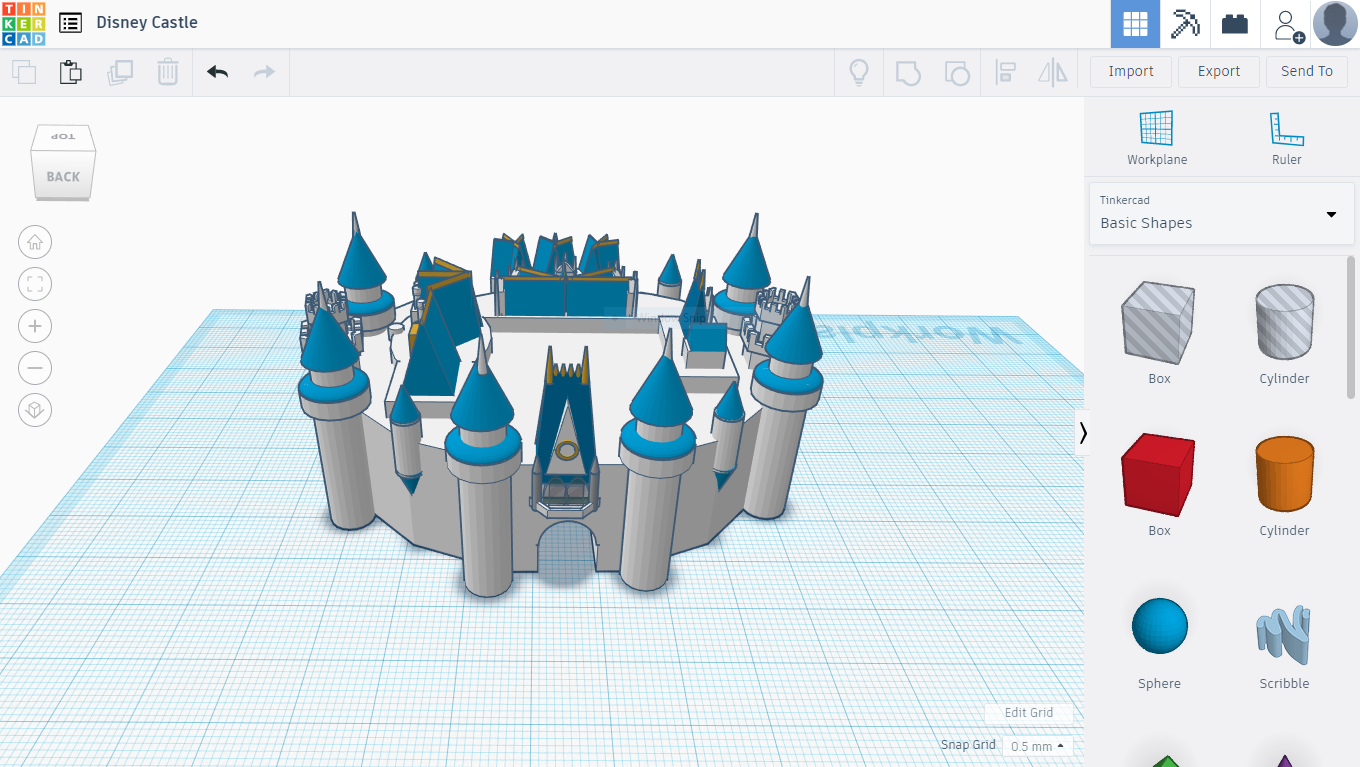Click the Tinkercad logo
Image resolution: width=1360 pixels, height=767 pixels.
[x=23, y=23]
